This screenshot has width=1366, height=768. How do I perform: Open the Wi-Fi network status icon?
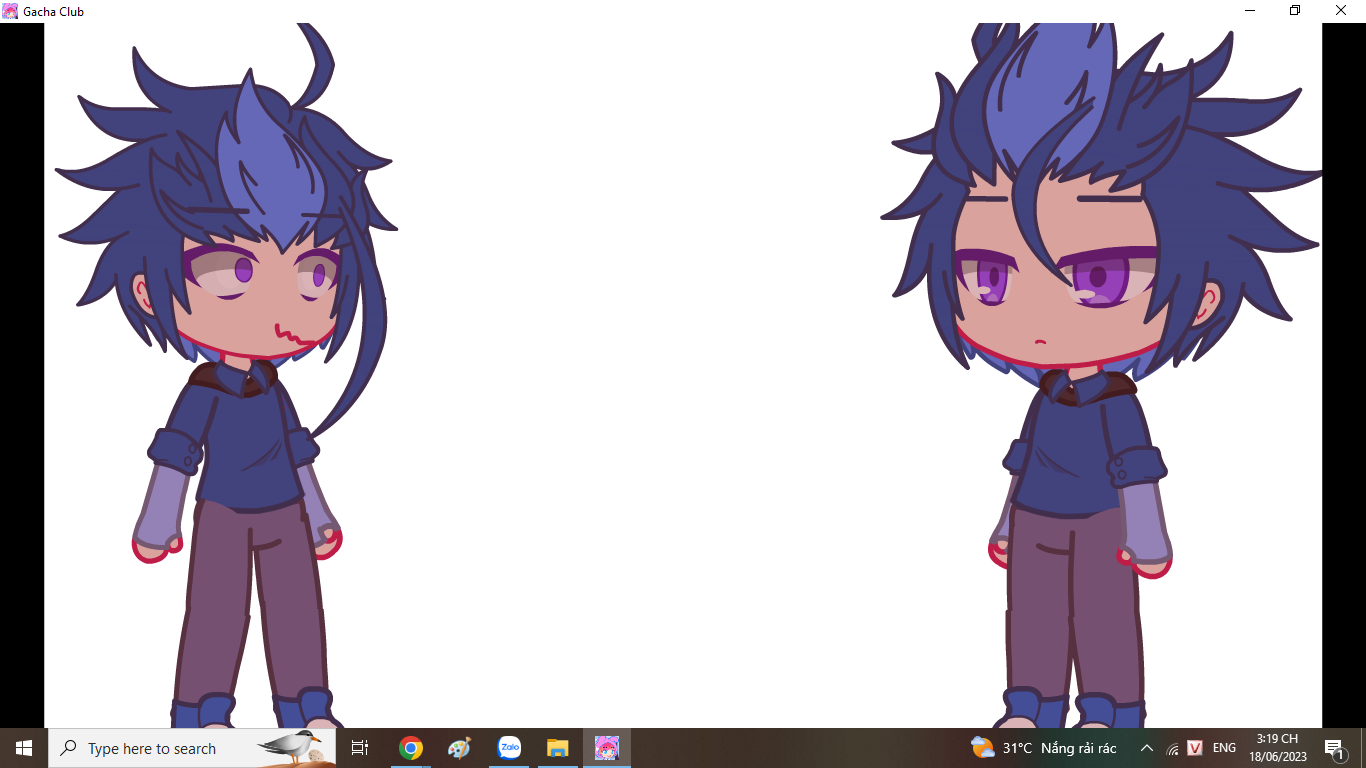1172,749
